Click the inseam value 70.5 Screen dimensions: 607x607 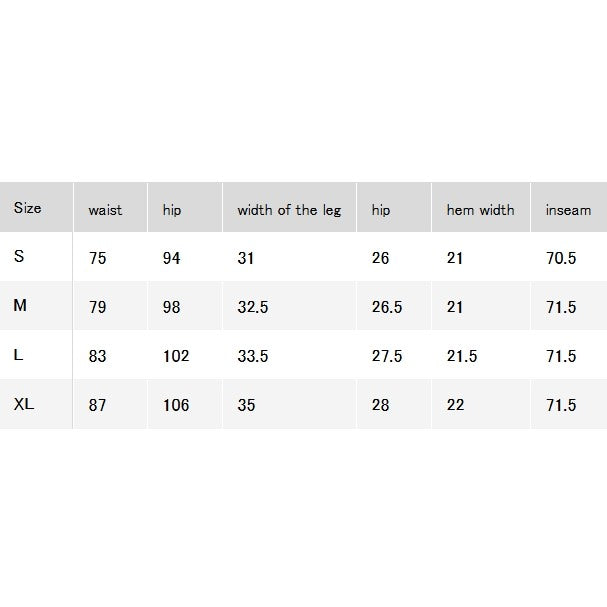click(x=561, y=258)
